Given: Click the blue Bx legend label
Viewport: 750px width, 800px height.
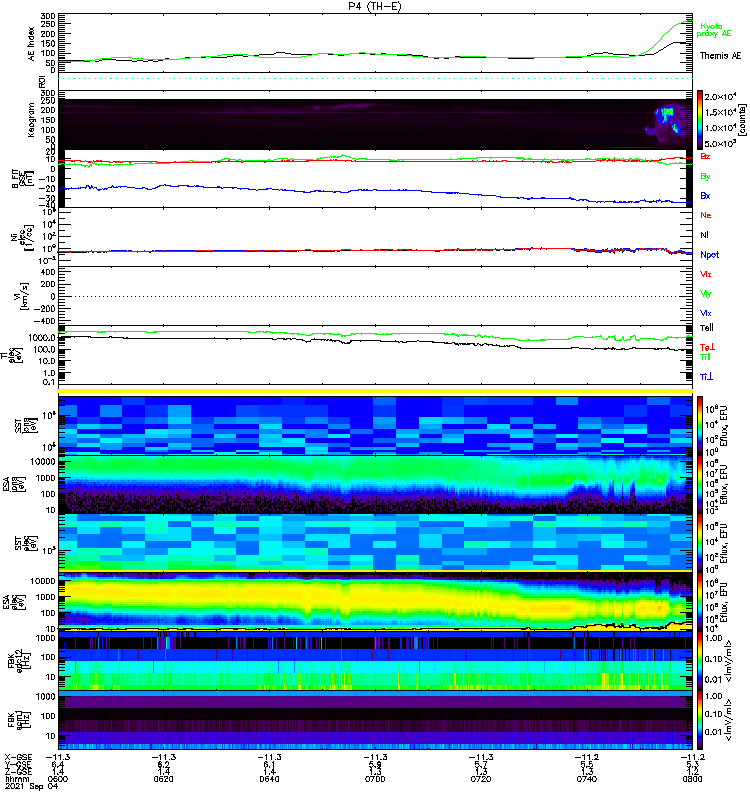Looking at the screenshot, I should click(705, 195).
